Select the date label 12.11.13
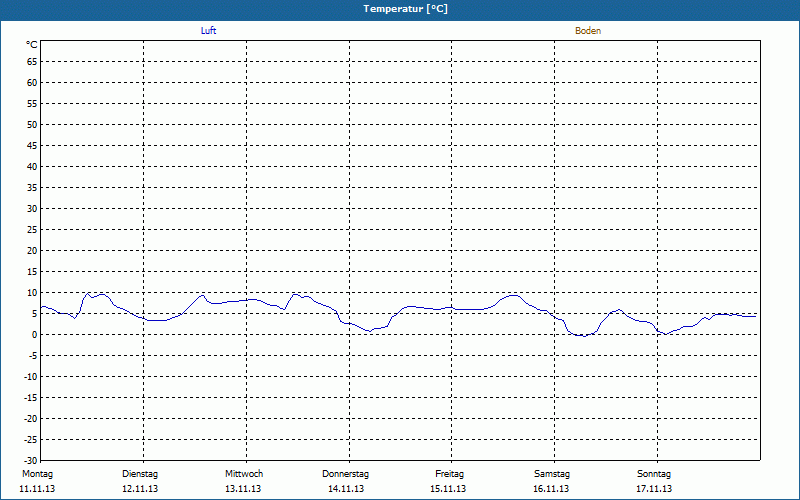Image resolution: width=800 pixels, height=500 pixels. pos(140,489)
